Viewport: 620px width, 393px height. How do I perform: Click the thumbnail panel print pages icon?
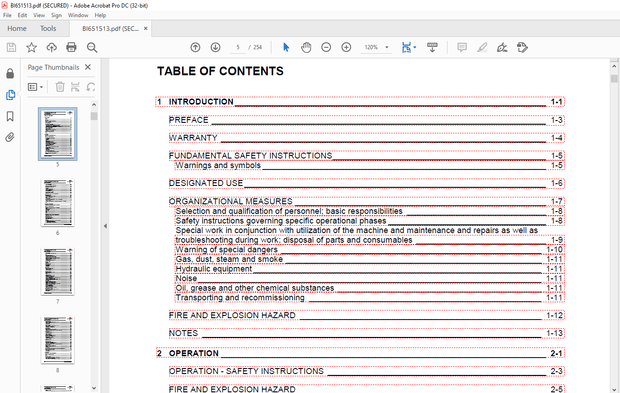coord(75,87)
